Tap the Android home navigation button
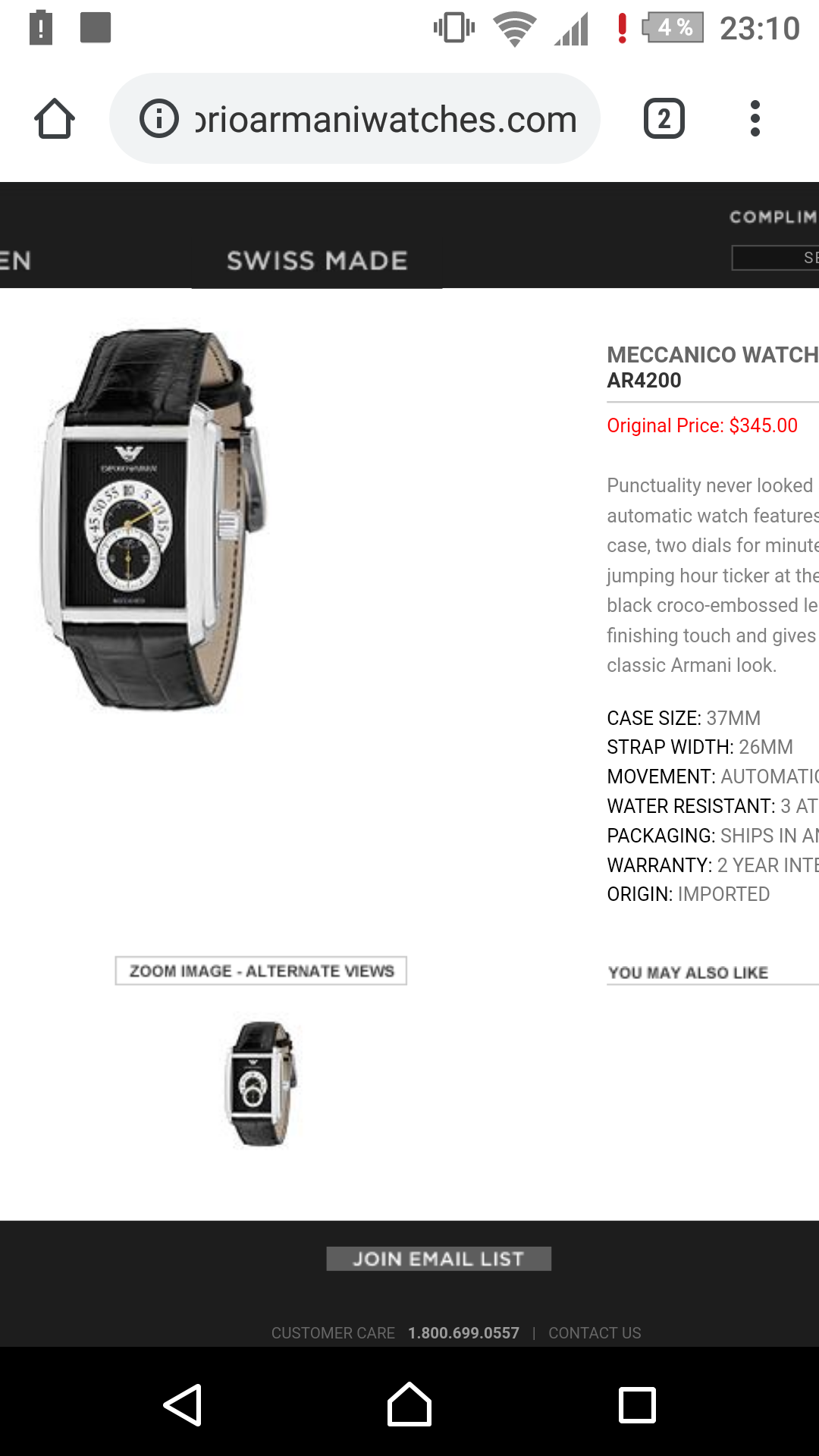This screenshot has width=819, height=1456. (x=409, y=1404)
